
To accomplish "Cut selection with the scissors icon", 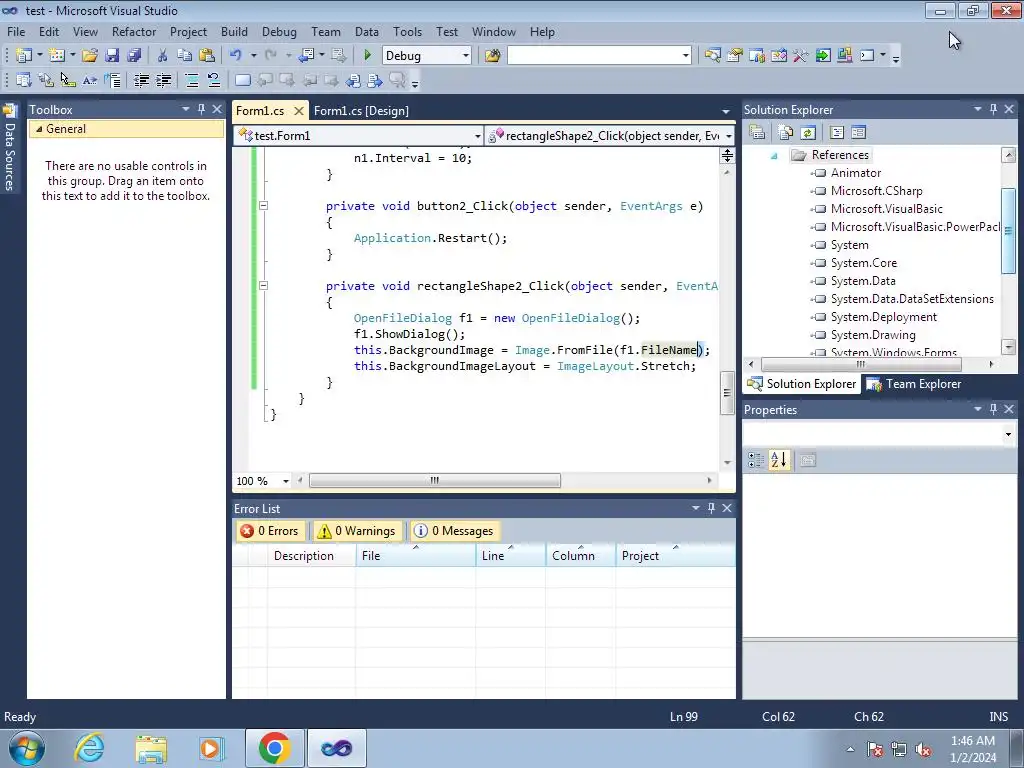I will [163, 56].
